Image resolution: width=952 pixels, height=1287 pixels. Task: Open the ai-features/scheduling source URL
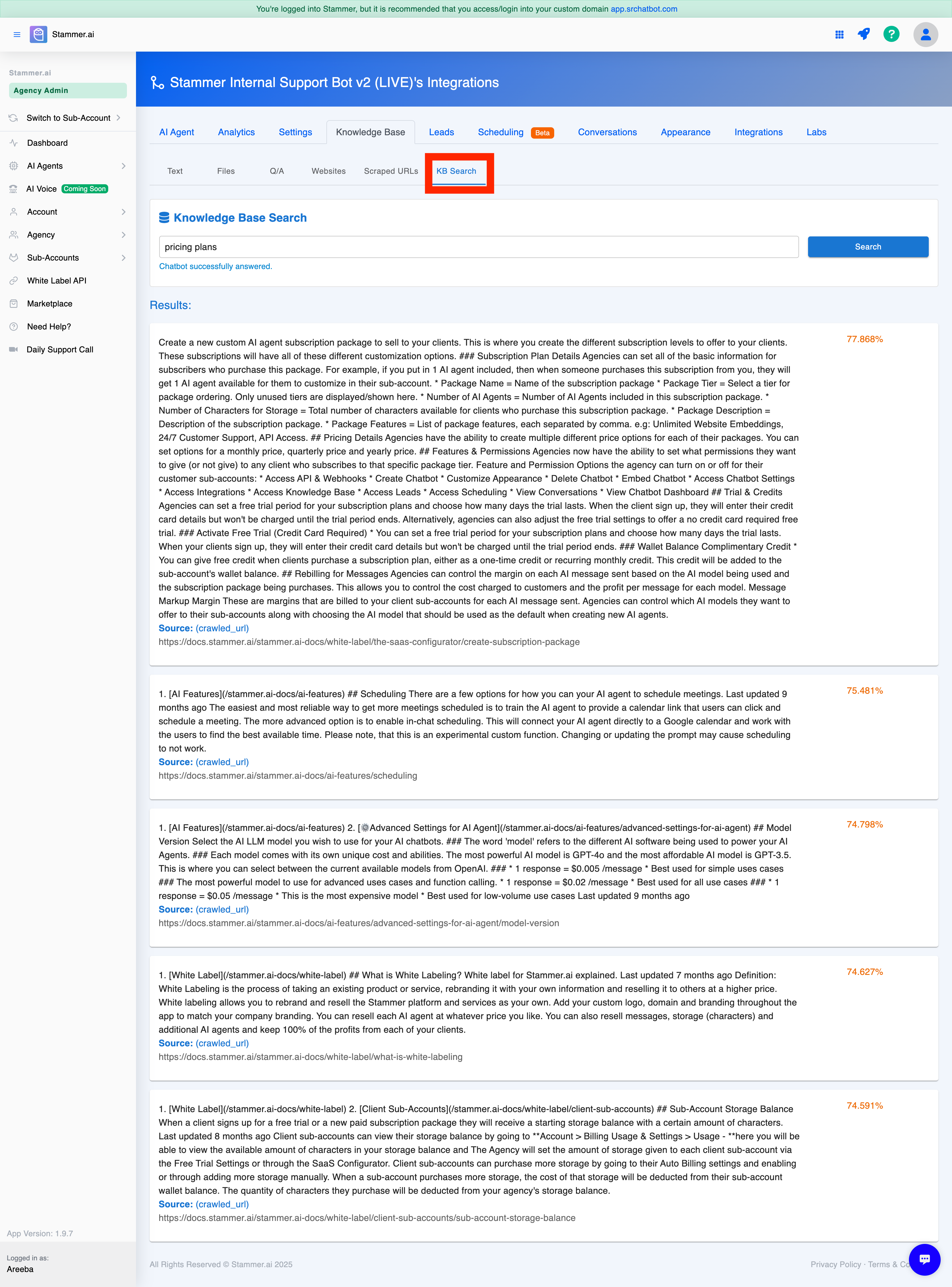click(288, 776)
